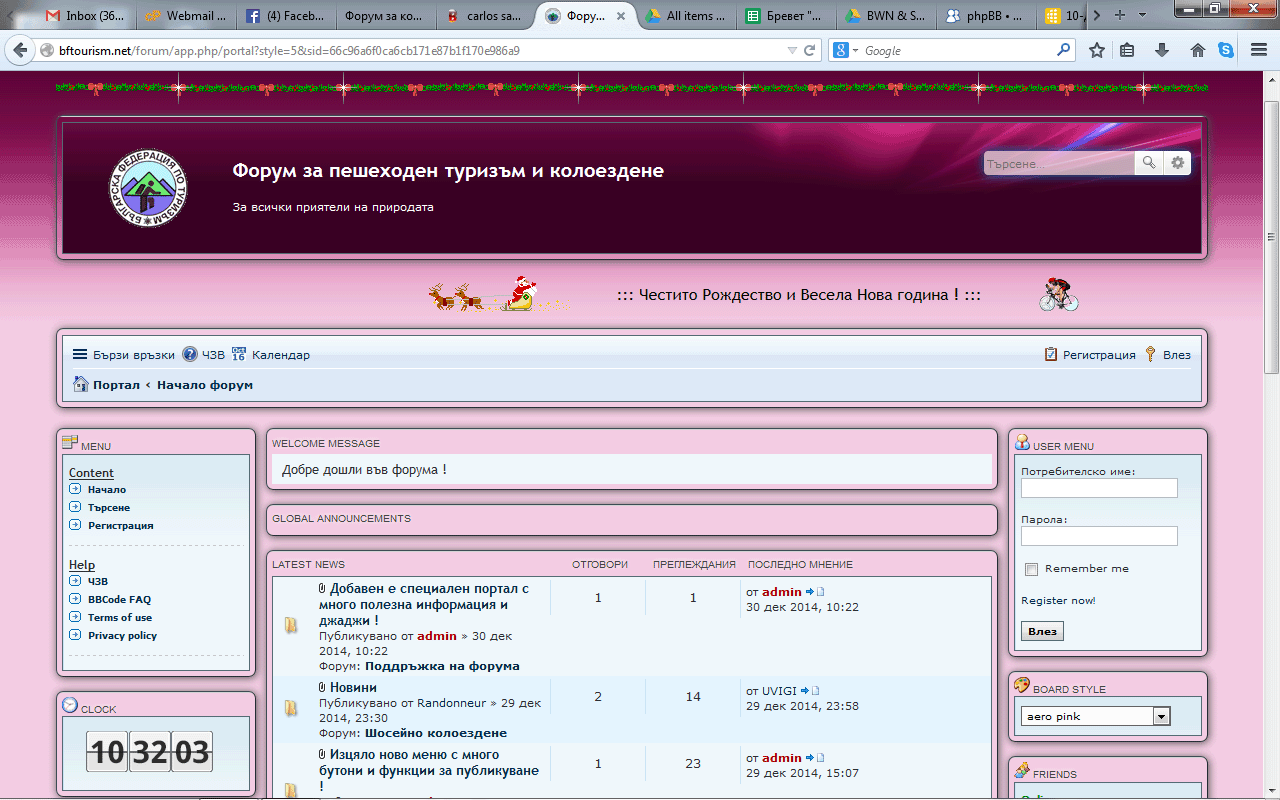
Task: Click the federation logo in header
Action: [148, 189]
